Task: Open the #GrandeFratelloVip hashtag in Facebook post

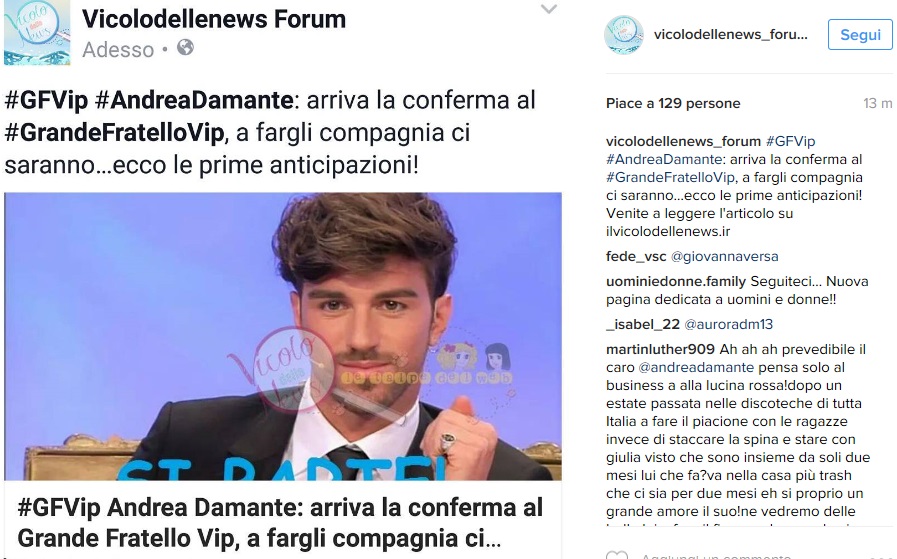Action: pos(114,133)
